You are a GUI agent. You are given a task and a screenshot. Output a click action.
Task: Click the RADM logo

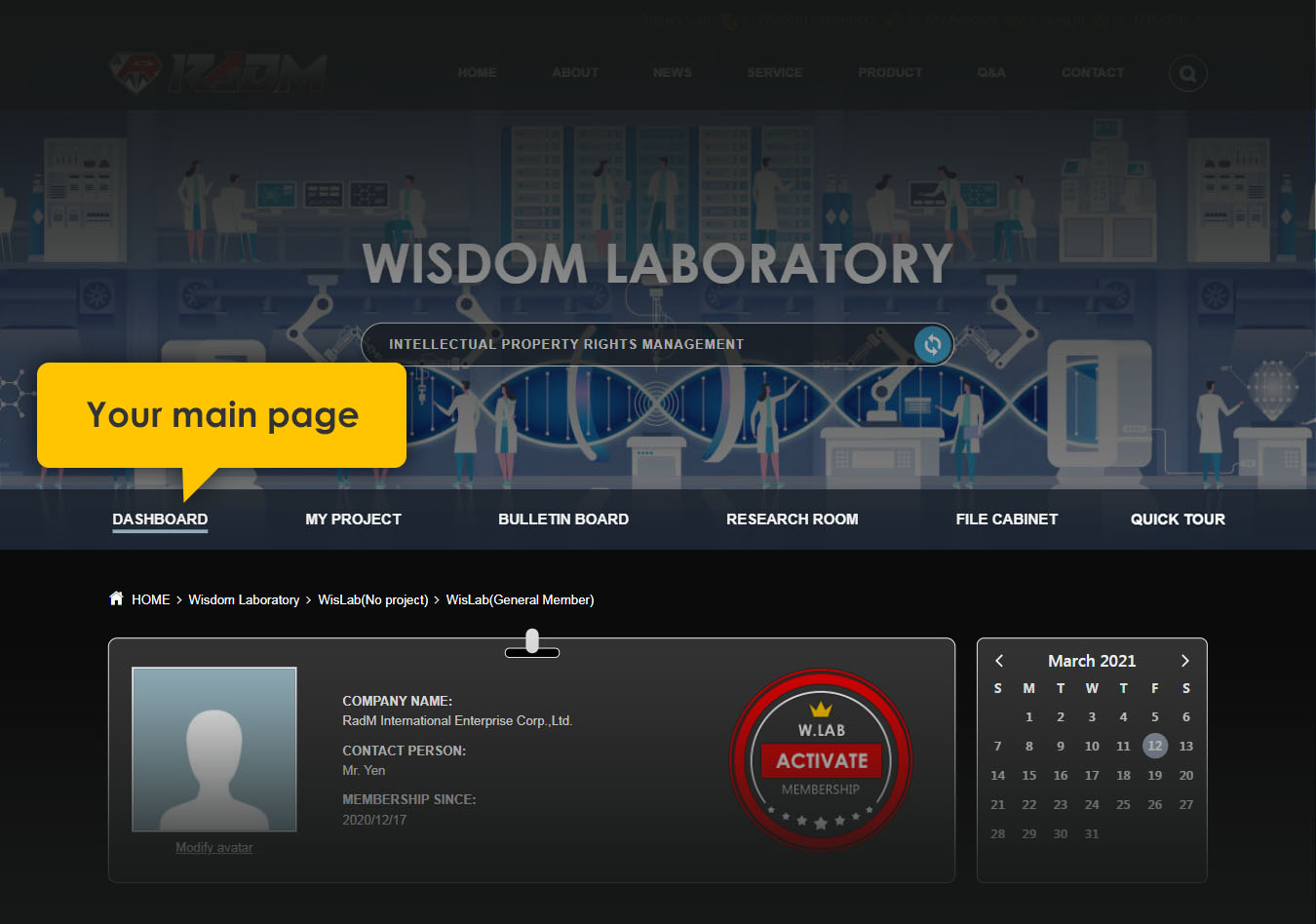tap(217, 73)
